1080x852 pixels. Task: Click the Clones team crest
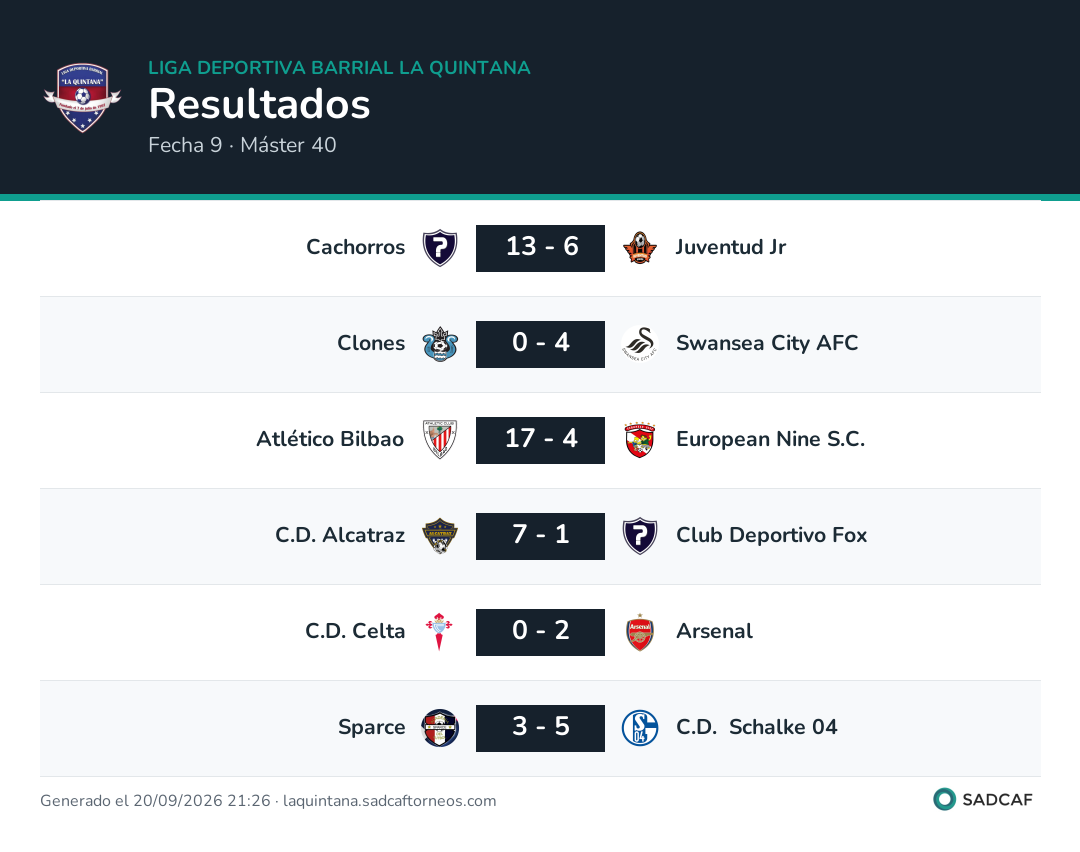[x=440, y=344]
